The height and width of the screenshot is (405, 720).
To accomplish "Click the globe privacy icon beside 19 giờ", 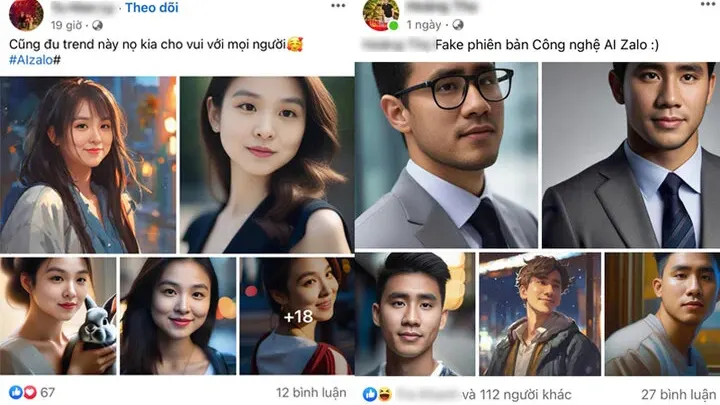I will [97, 25].
